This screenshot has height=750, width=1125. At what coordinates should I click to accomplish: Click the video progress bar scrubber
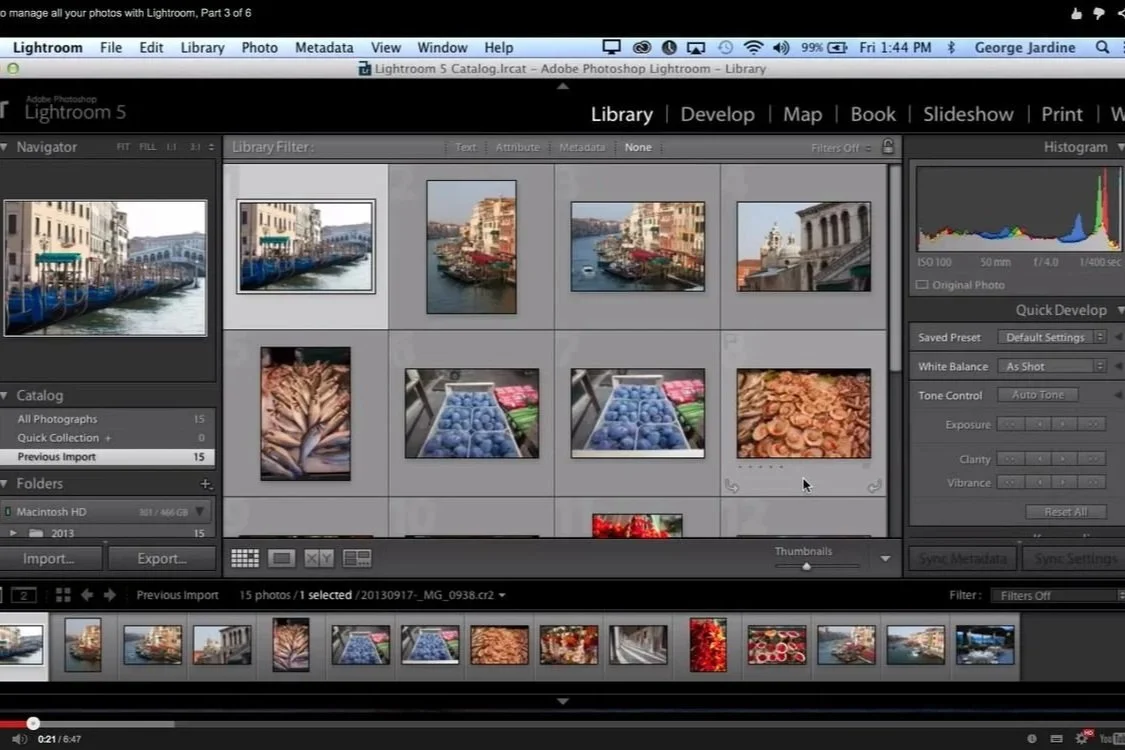[x=33, y=723]
